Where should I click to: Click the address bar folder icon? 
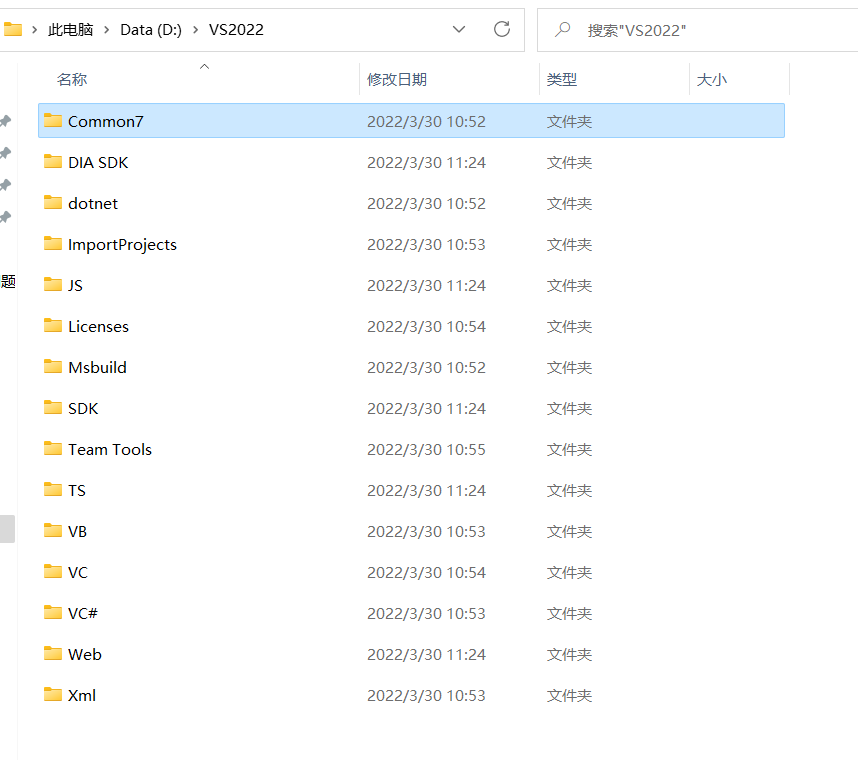click(x=12, y=29)
